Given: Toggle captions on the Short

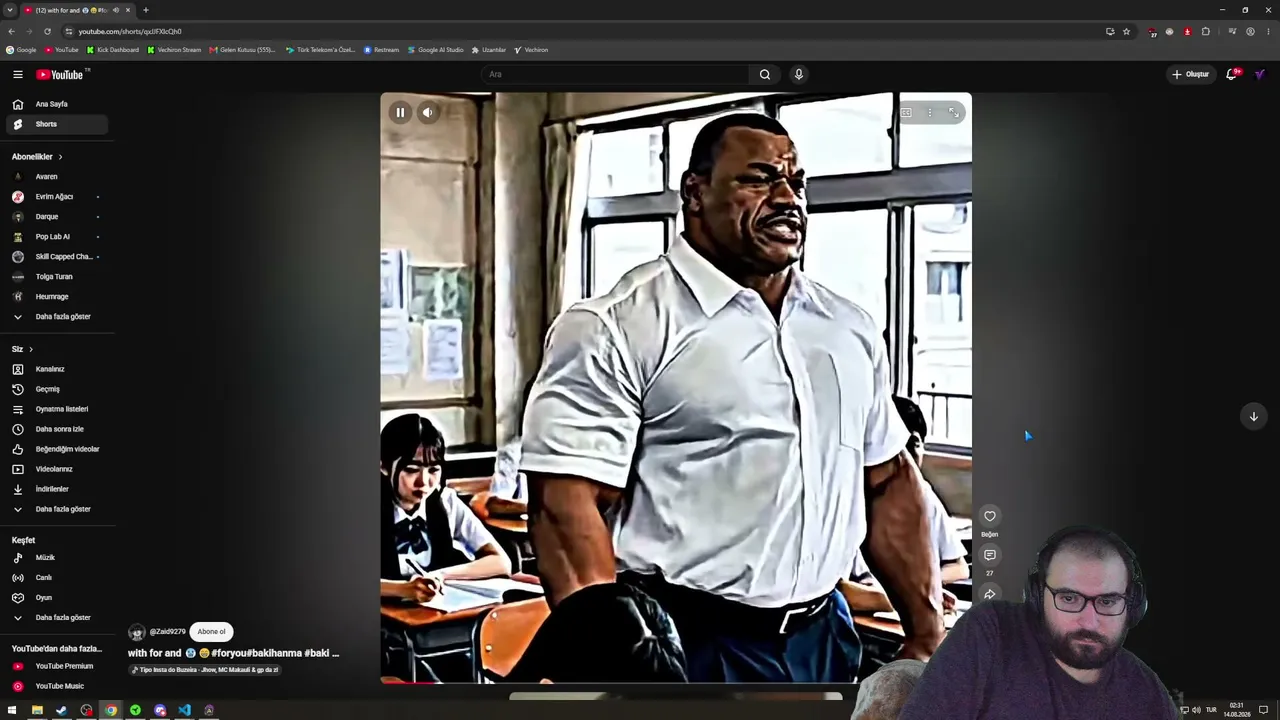Looking at the screenshot, I should pyautogui.click(x=906, y=112).
